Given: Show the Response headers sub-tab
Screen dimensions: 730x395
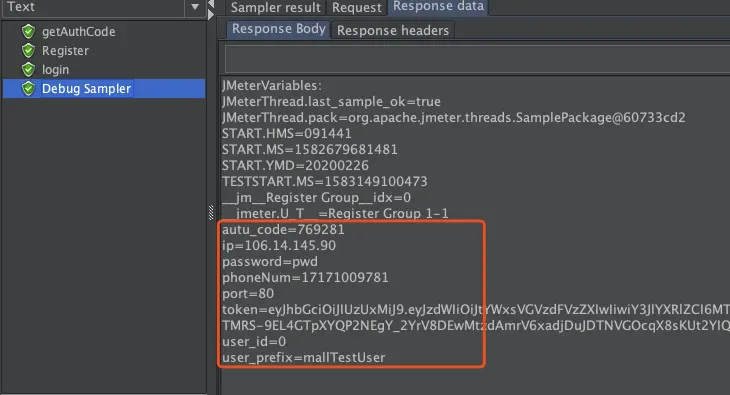Looking at the screenshot, I should coord(393,30).
